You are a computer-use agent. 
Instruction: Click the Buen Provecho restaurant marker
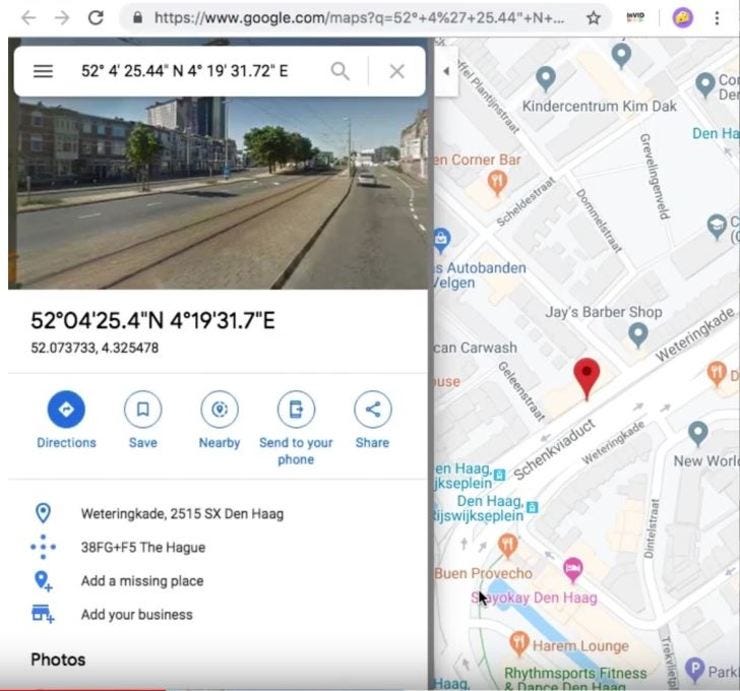[508, 546]
